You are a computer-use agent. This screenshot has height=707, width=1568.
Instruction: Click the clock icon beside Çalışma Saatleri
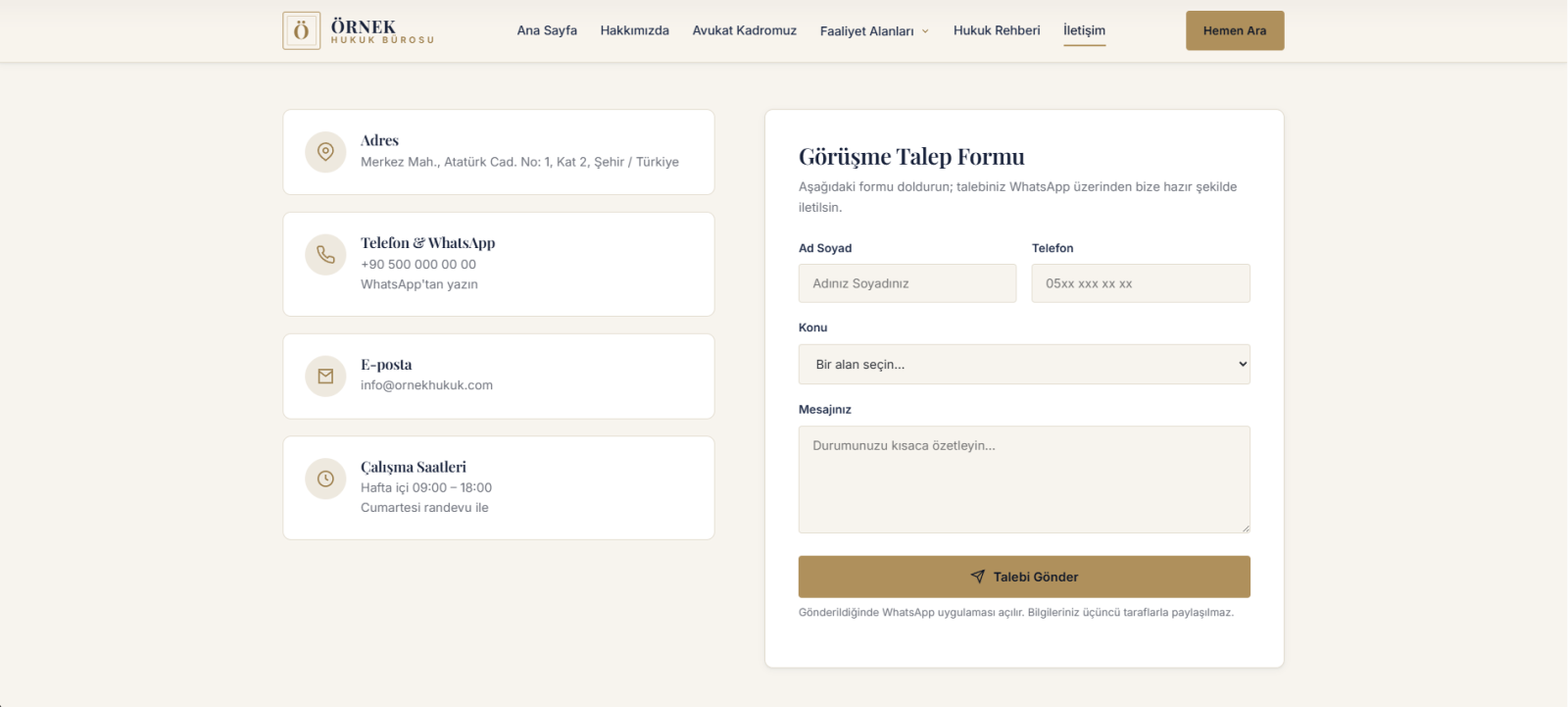pyautogui.click(x=325, y=479)
